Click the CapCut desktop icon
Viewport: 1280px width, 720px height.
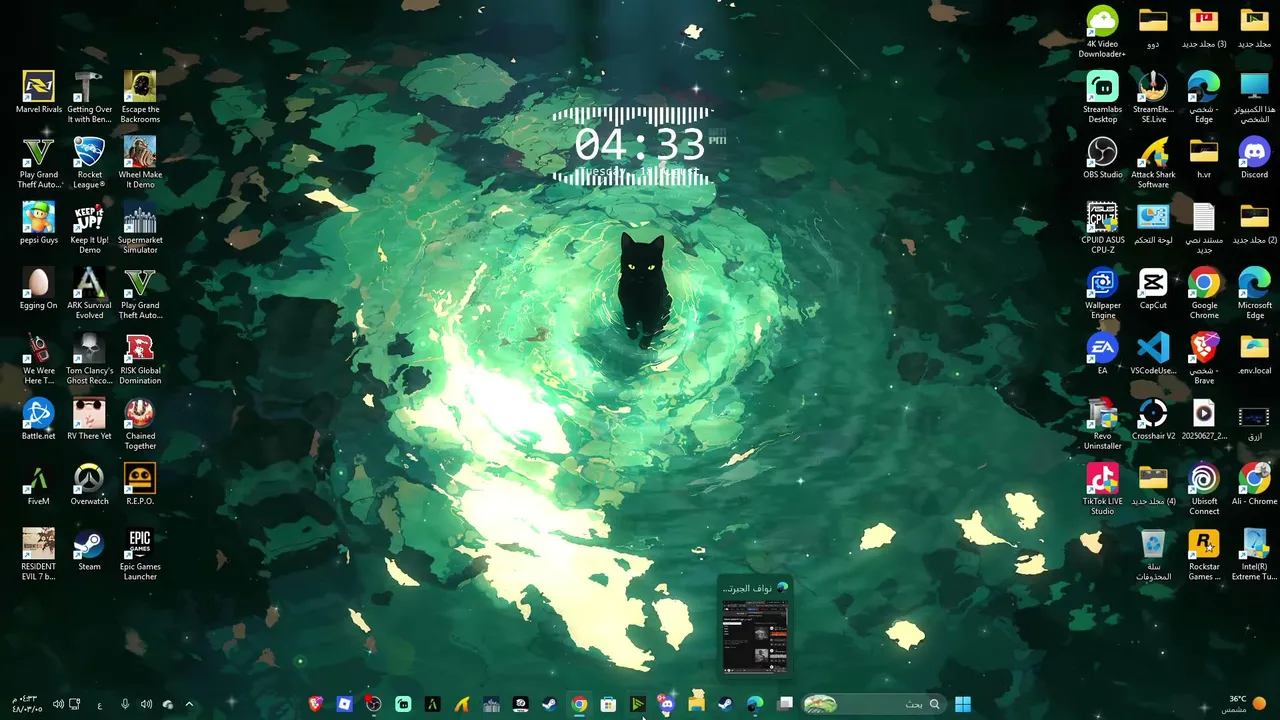[1153, 289]
